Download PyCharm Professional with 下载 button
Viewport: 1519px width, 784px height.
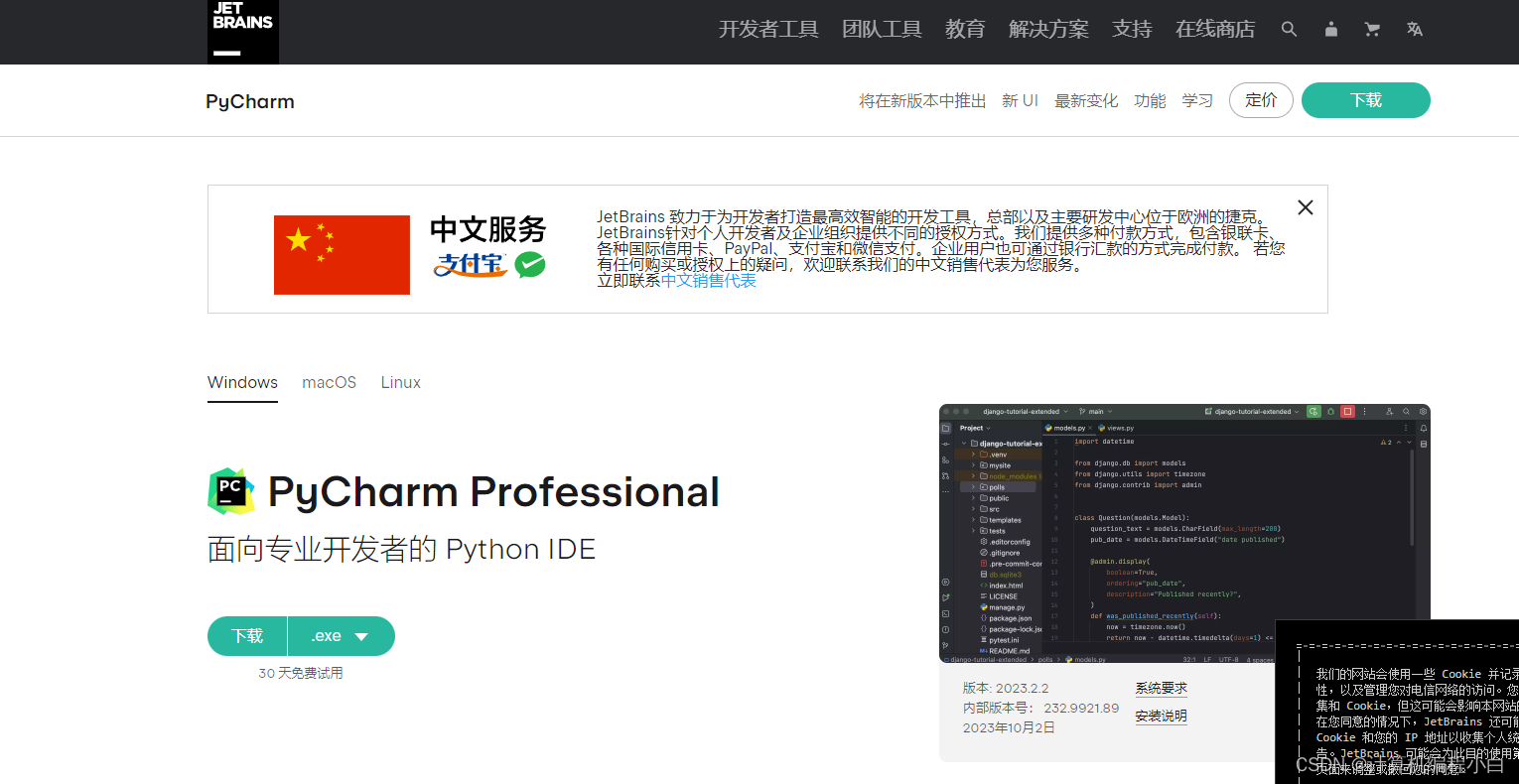(247, 636)
